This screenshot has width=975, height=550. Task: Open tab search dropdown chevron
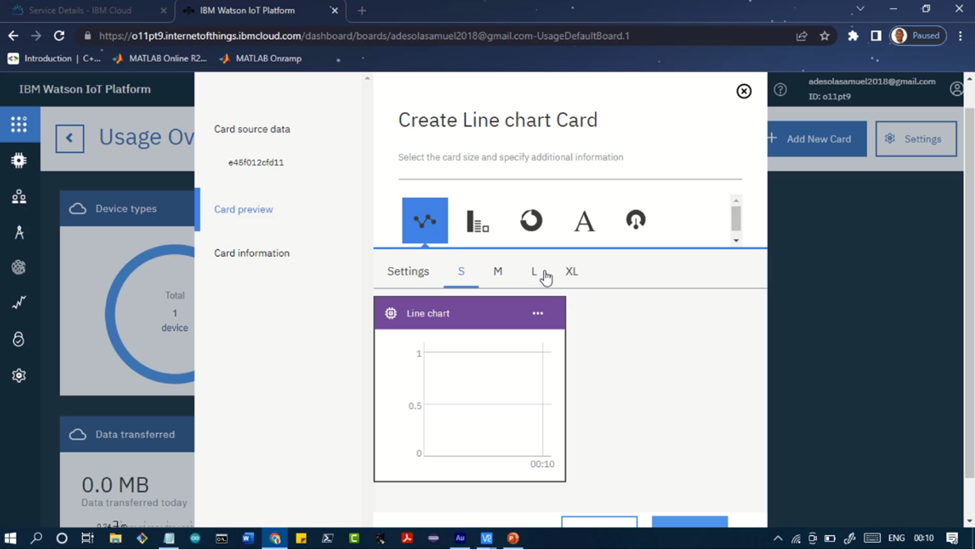(860, 9)
